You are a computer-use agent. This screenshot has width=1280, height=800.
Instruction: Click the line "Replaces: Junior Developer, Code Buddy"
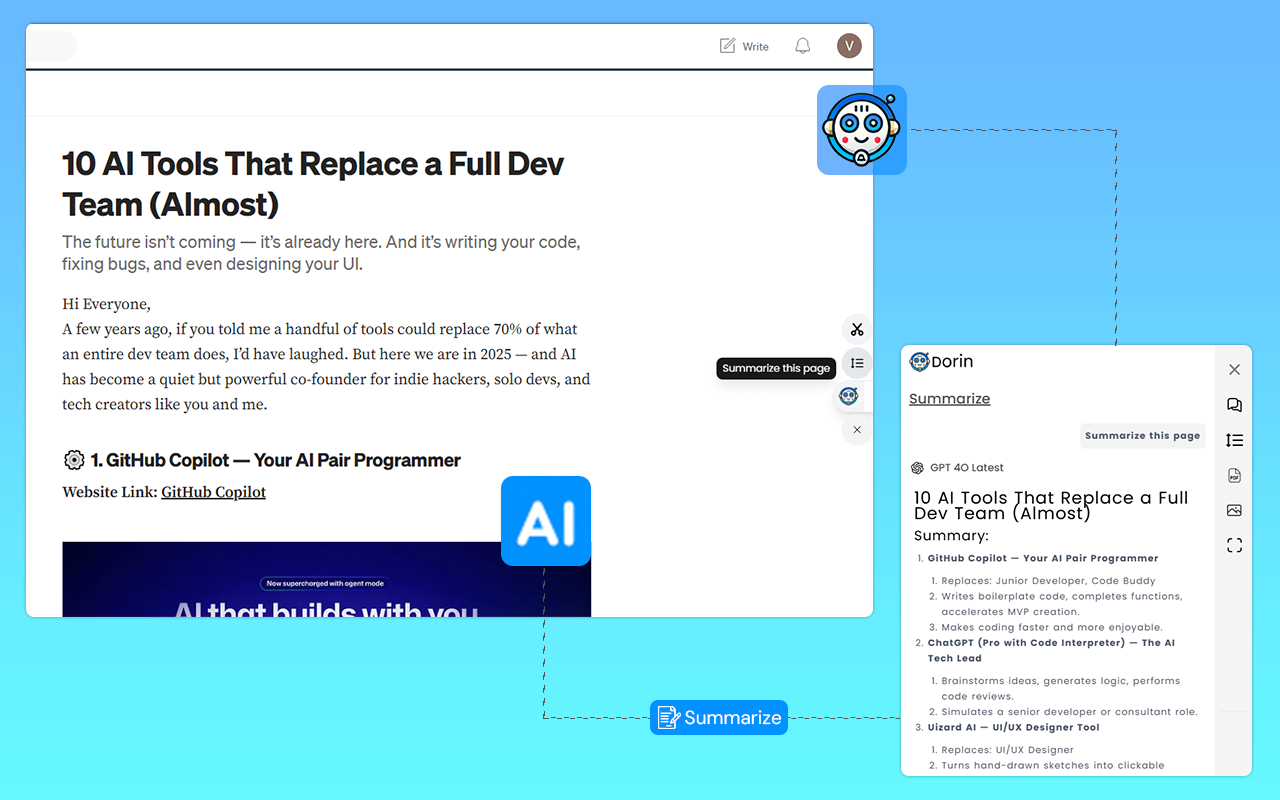(x=1048, y=581)
